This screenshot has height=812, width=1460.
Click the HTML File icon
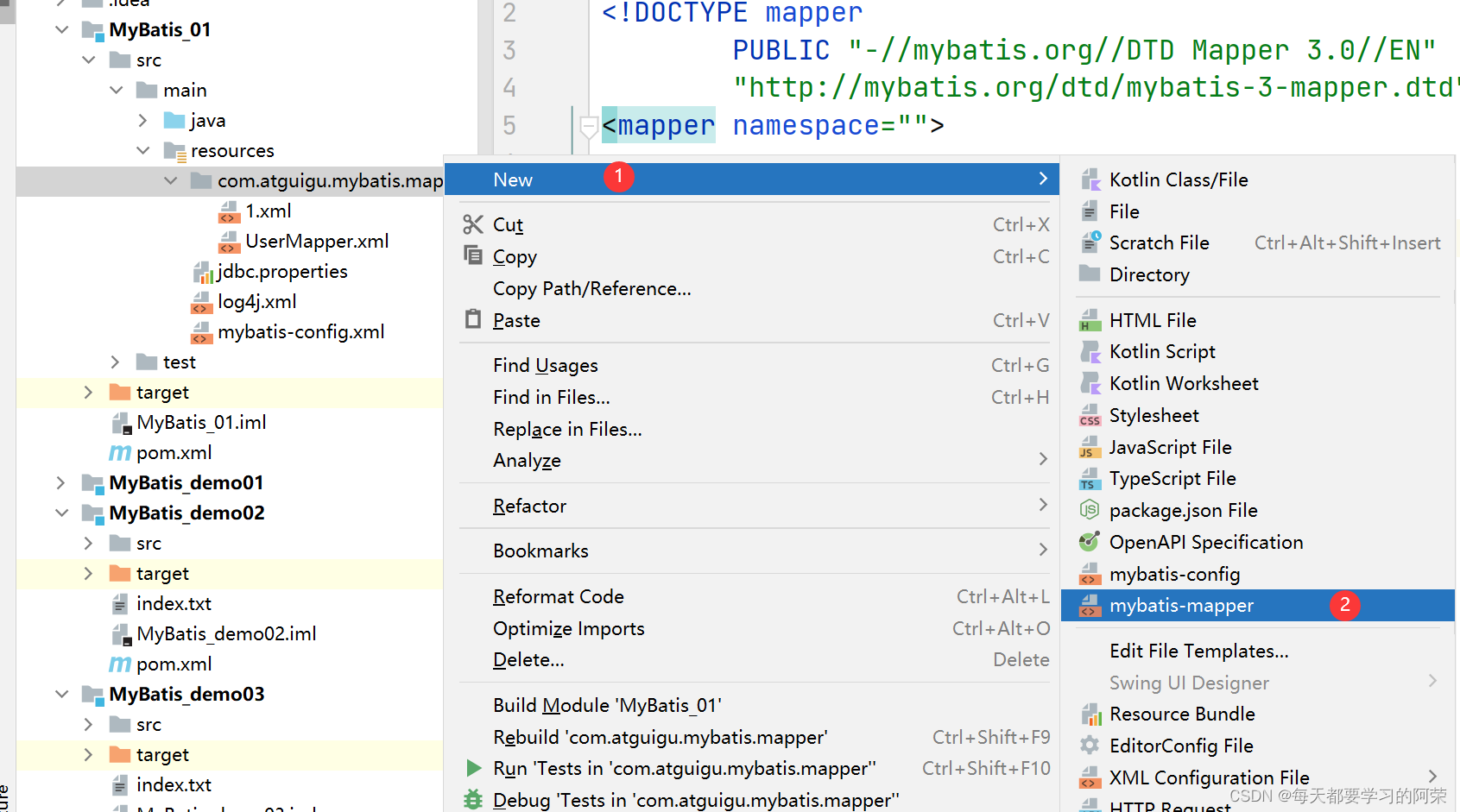point(1090,320)
